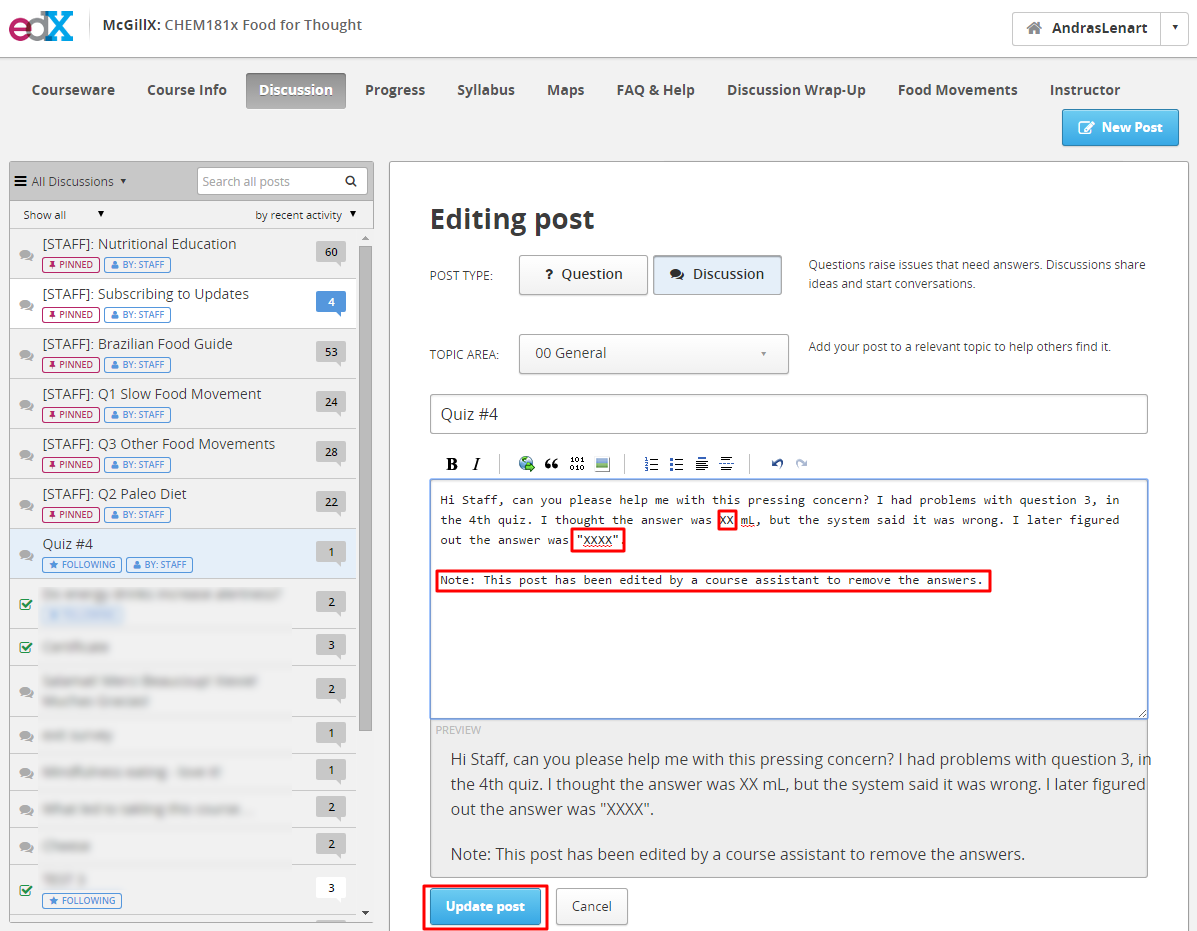The width and height of the screenshot is (1197, 931).
Task: Click the New Post button
Action: tap(1120, 127)
